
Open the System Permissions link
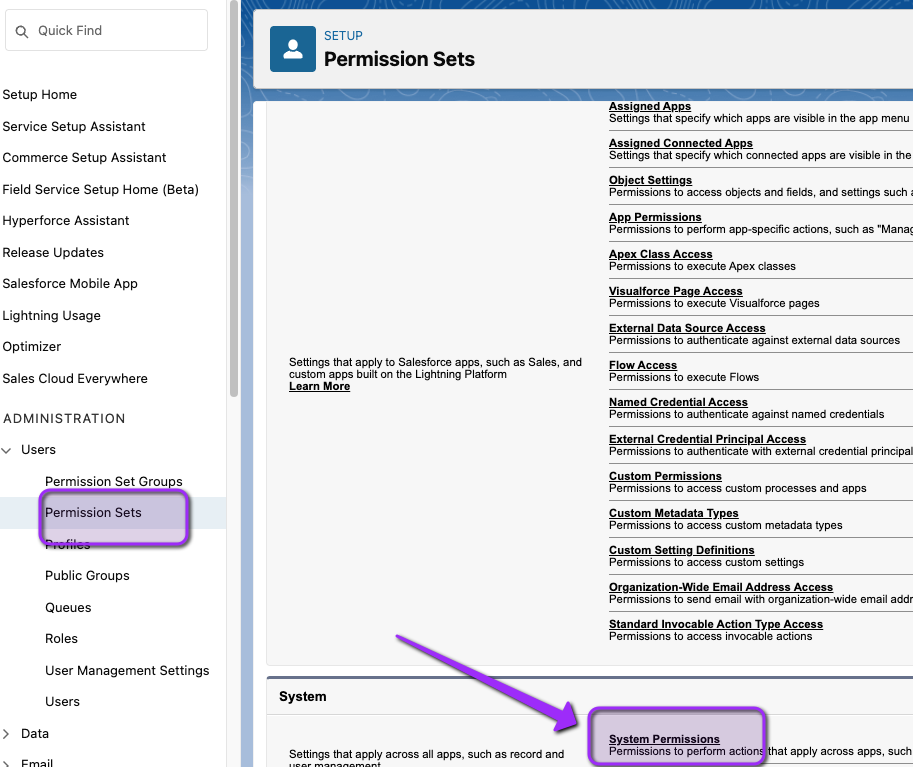[x=664, y=739]
